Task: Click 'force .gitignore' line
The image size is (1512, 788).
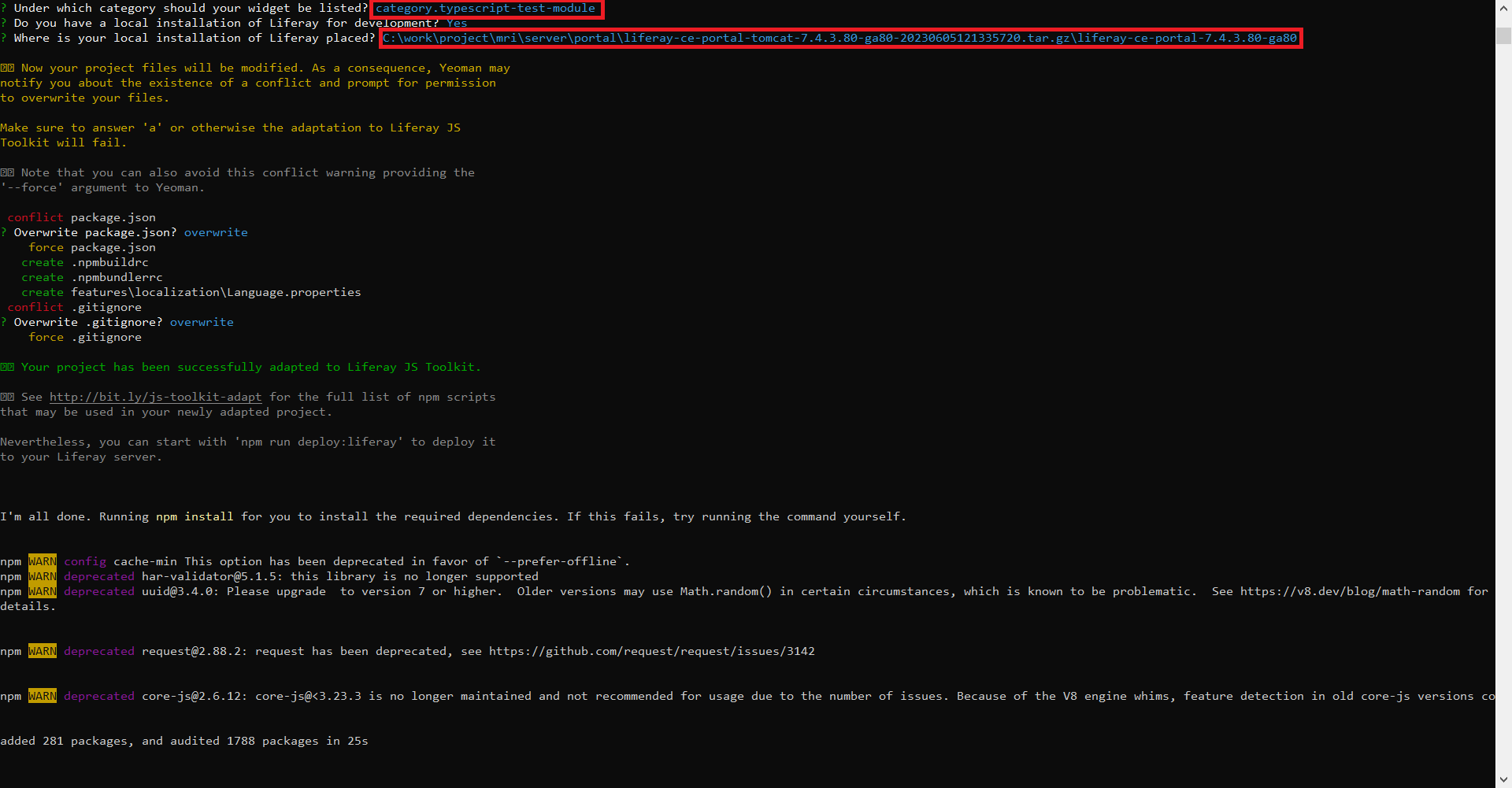Action: tap(85, 337)
